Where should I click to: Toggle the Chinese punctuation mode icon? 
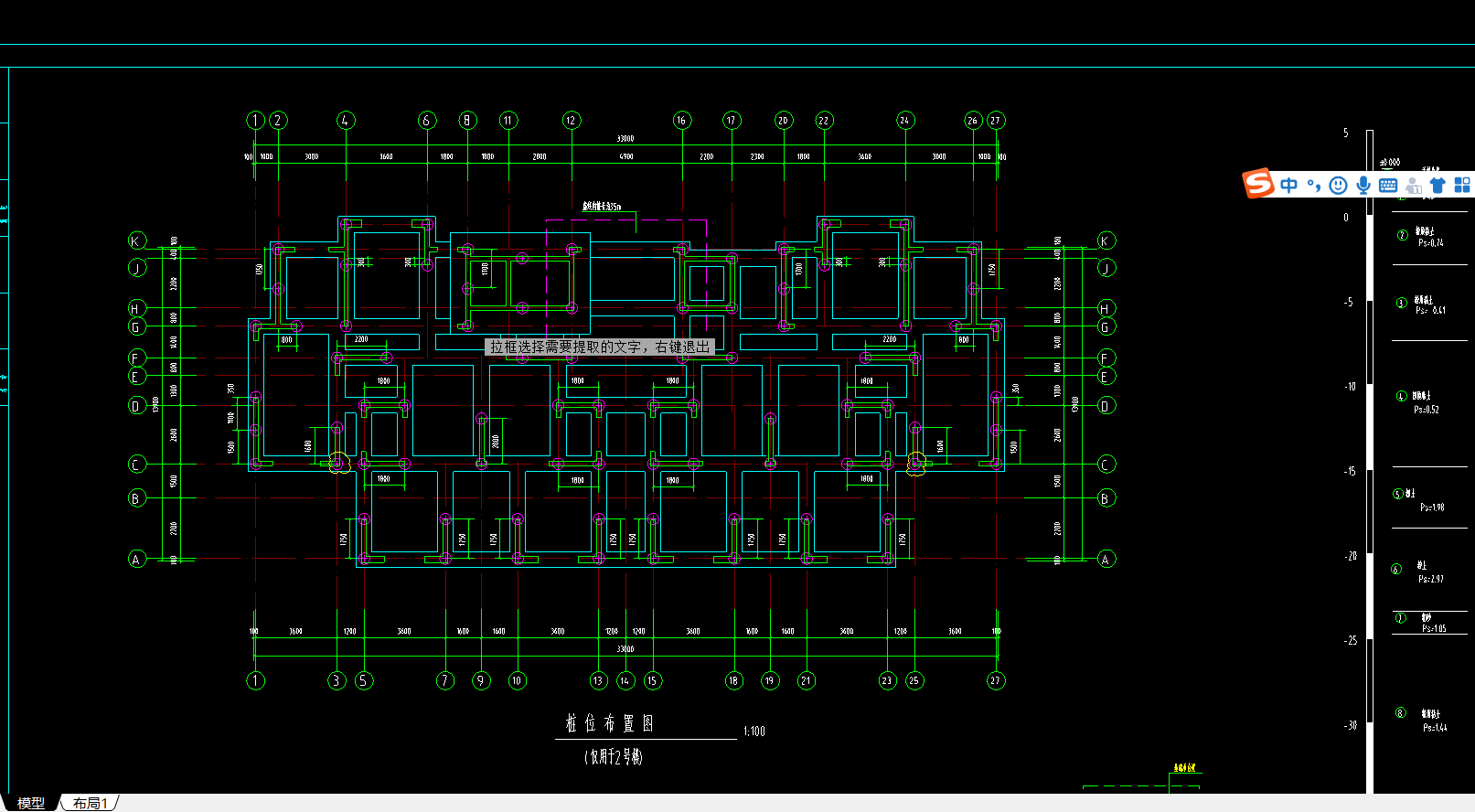pyautogui.click(x=1314, y=186)
